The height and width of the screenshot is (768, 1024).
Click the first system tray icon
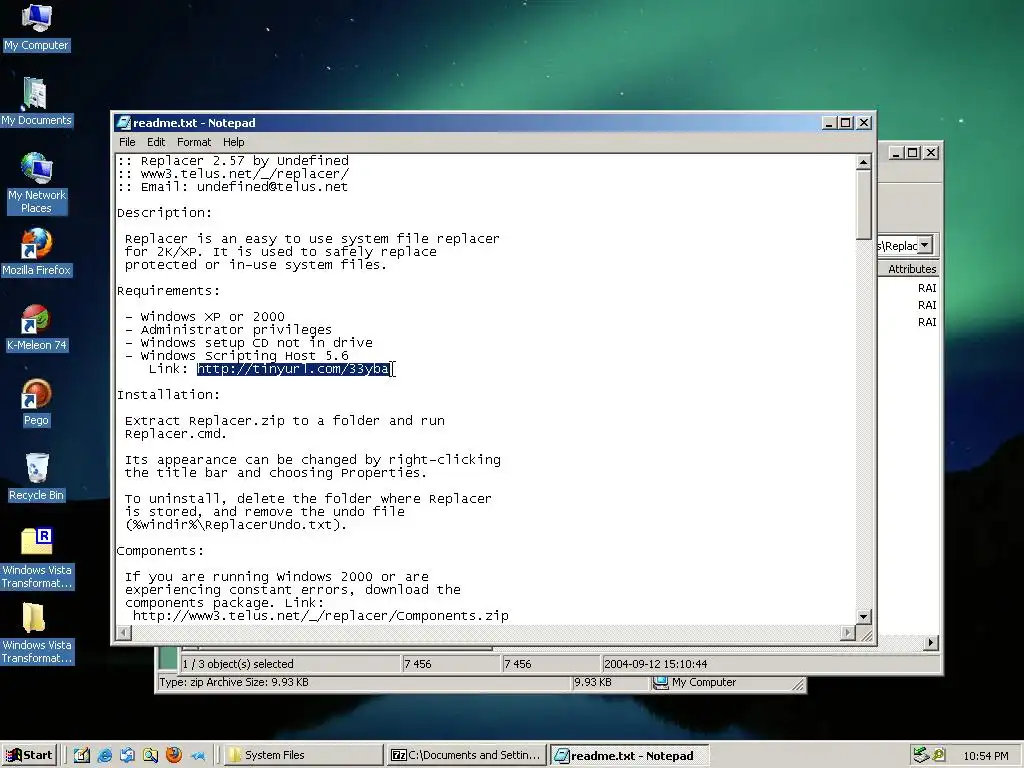click(x=921, y=755)
